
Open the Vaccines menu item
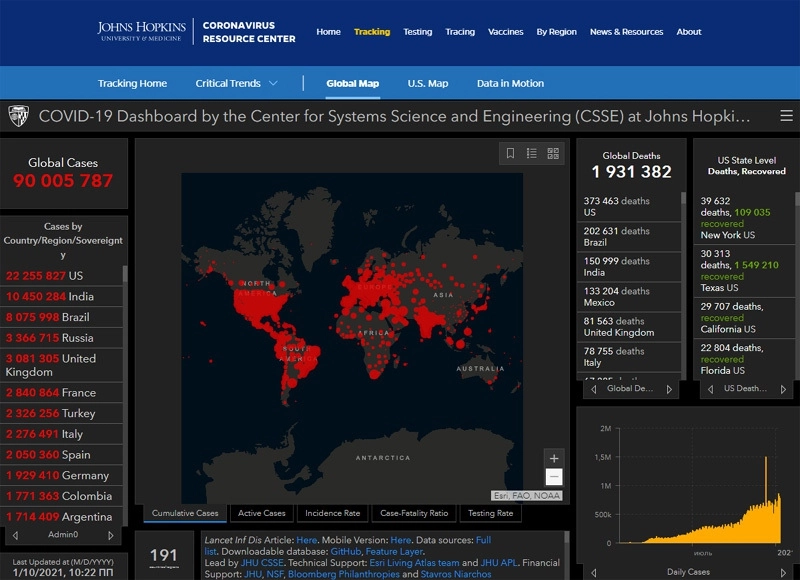[x=505, y=32]
